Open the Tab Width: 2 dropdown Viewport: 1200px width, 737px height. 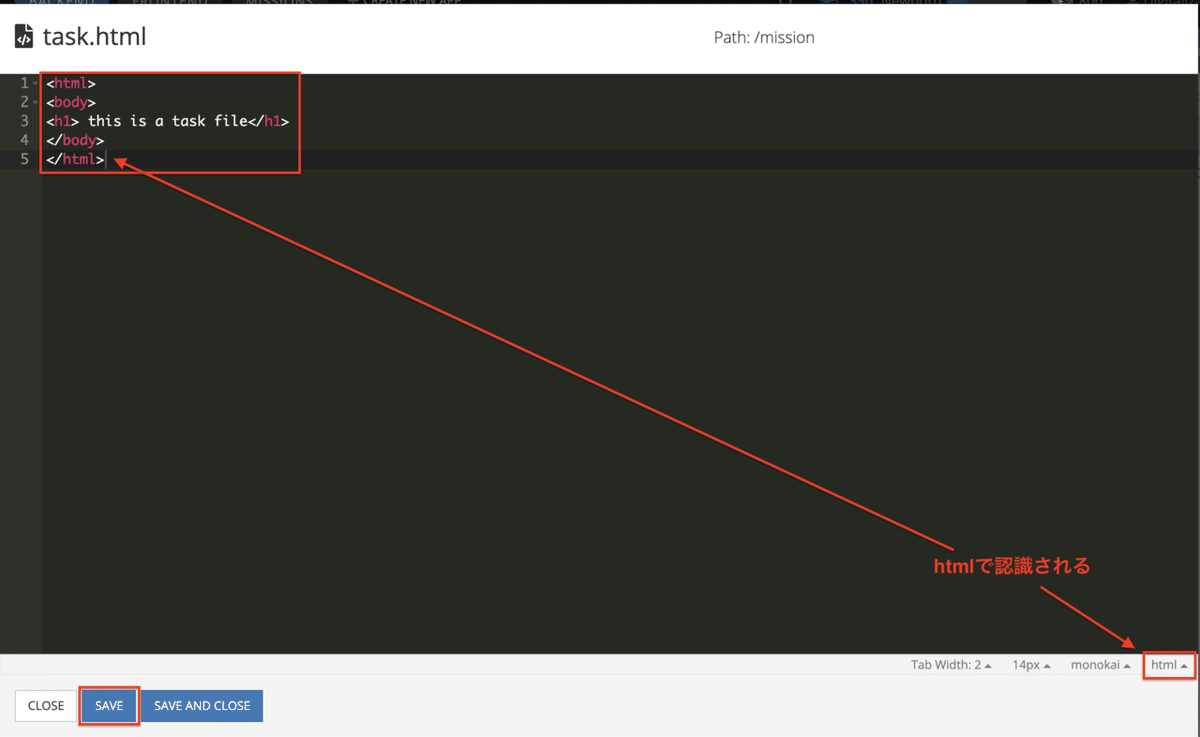[x=951, y=665]
